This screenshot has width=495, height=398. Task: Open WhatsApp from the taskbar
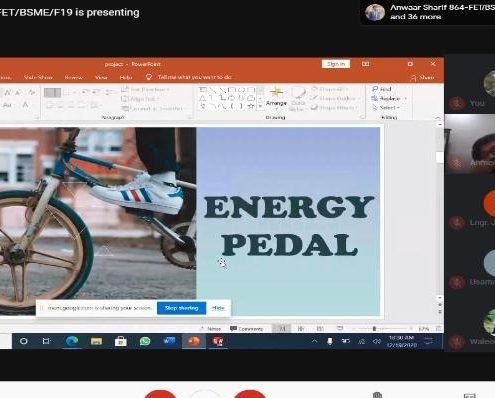pyautogui.click(x=145, y=341)
